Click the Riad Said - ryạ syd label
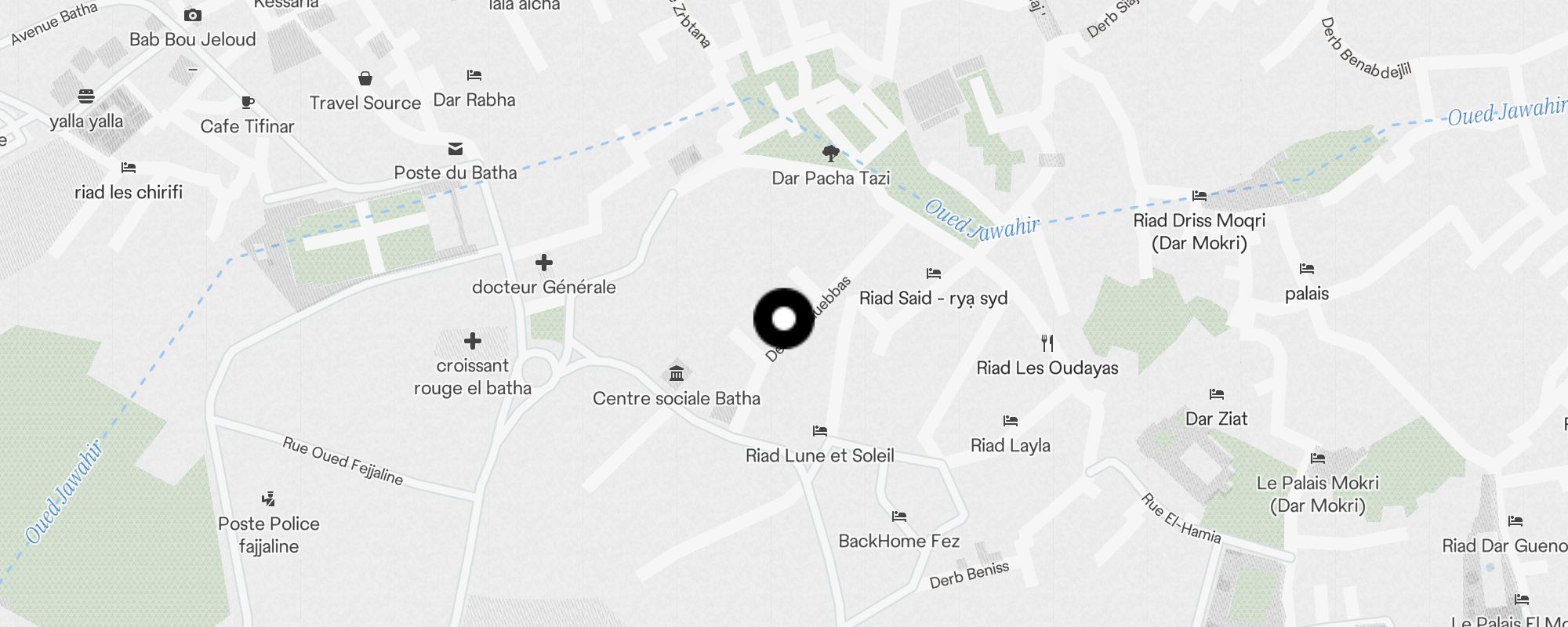Viewport: 1568px width, 627px height. (x=934, y=298)
